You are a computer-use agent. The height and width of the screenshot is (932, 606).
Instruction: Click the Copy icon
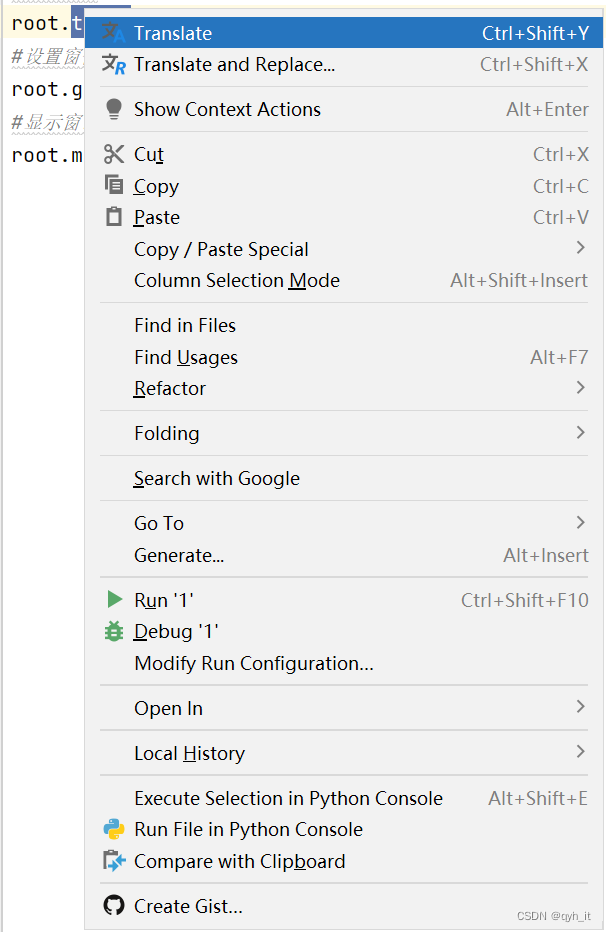click(x=114, y=186)
